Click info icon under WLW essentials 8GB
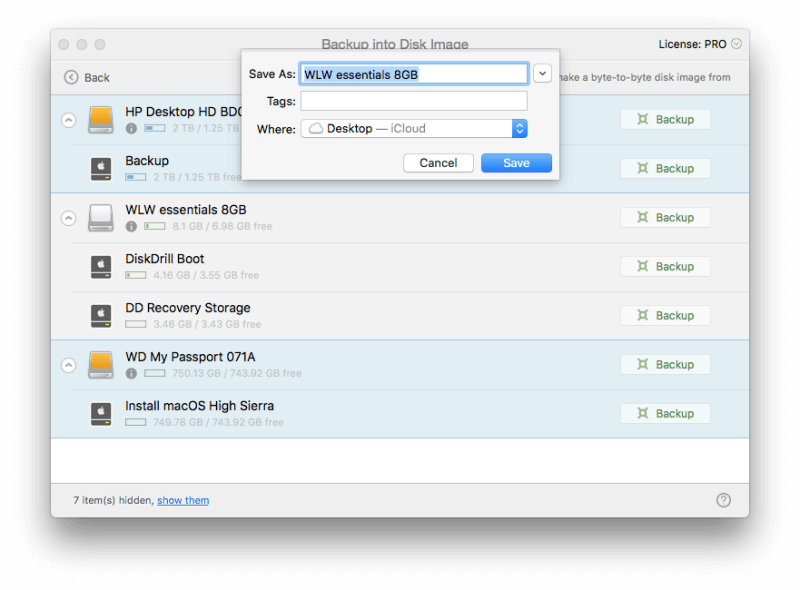The width and height of the screenshot is (800, 590). [x=131, y=226]
